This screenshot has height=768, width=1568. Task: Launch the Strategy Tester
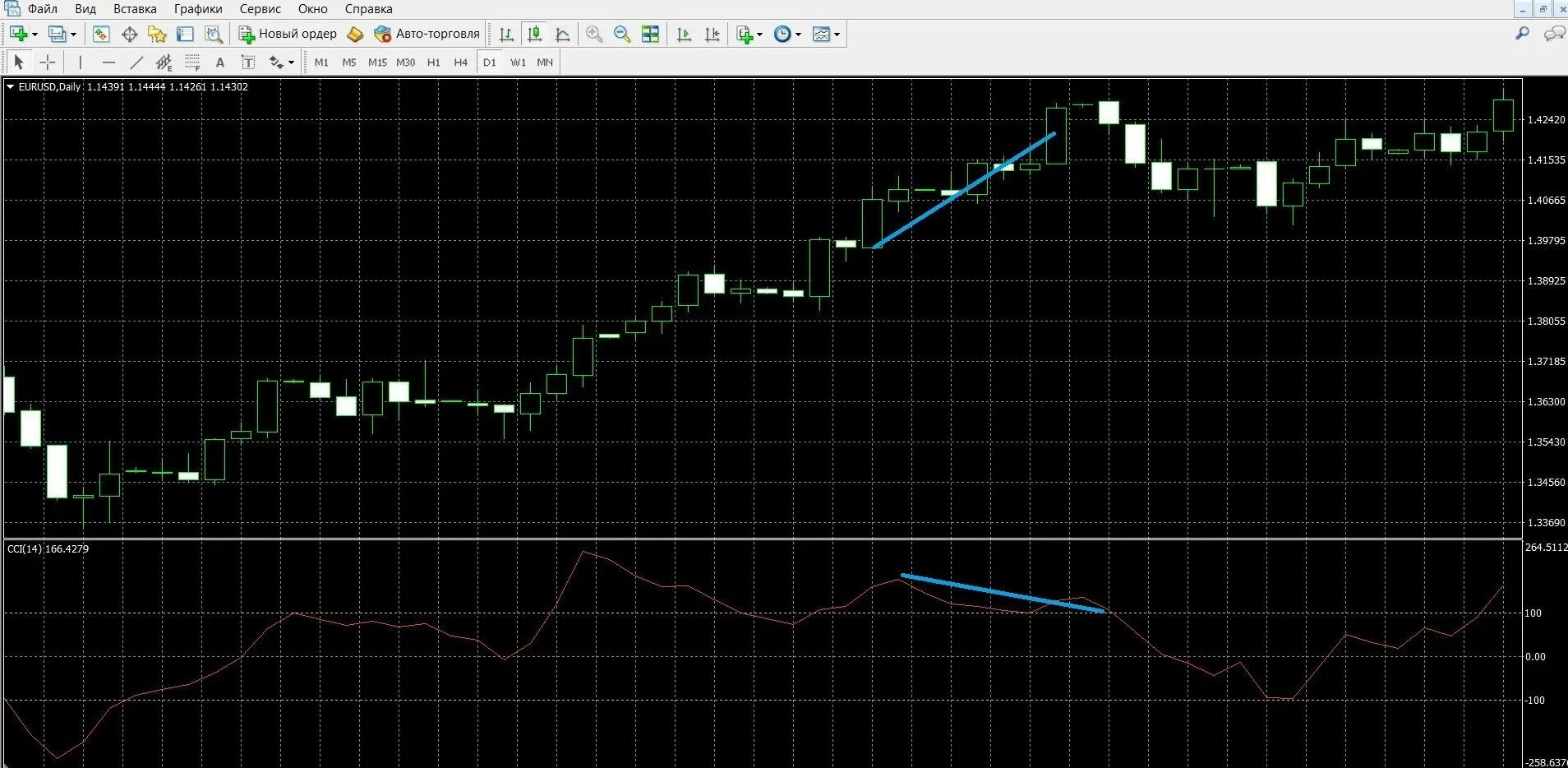click(x=214, y=34)
